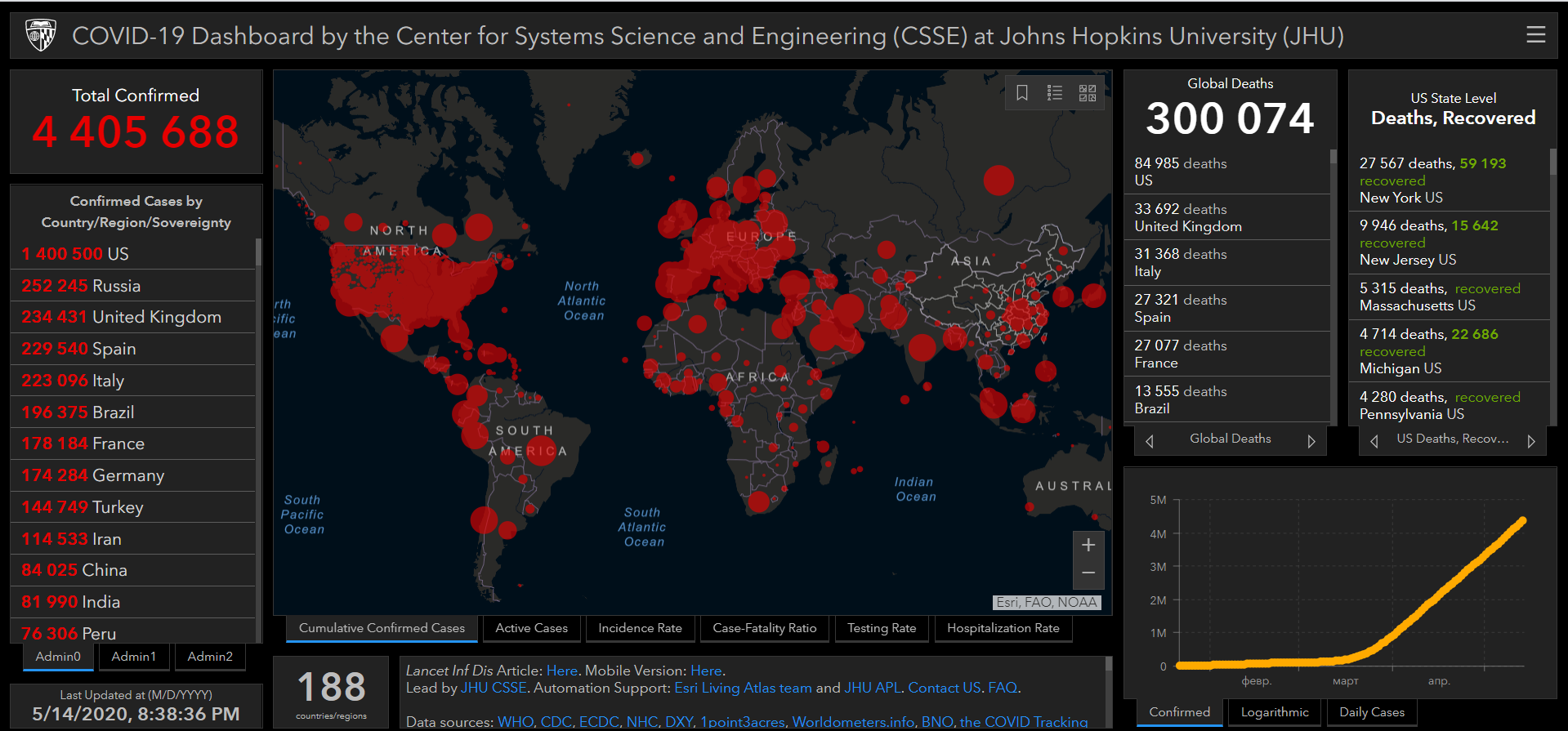This screenshot has width=1568, height=731.
Task: Go to previous US Deaths, Recovered arrow
Action: click(1374, 441)
